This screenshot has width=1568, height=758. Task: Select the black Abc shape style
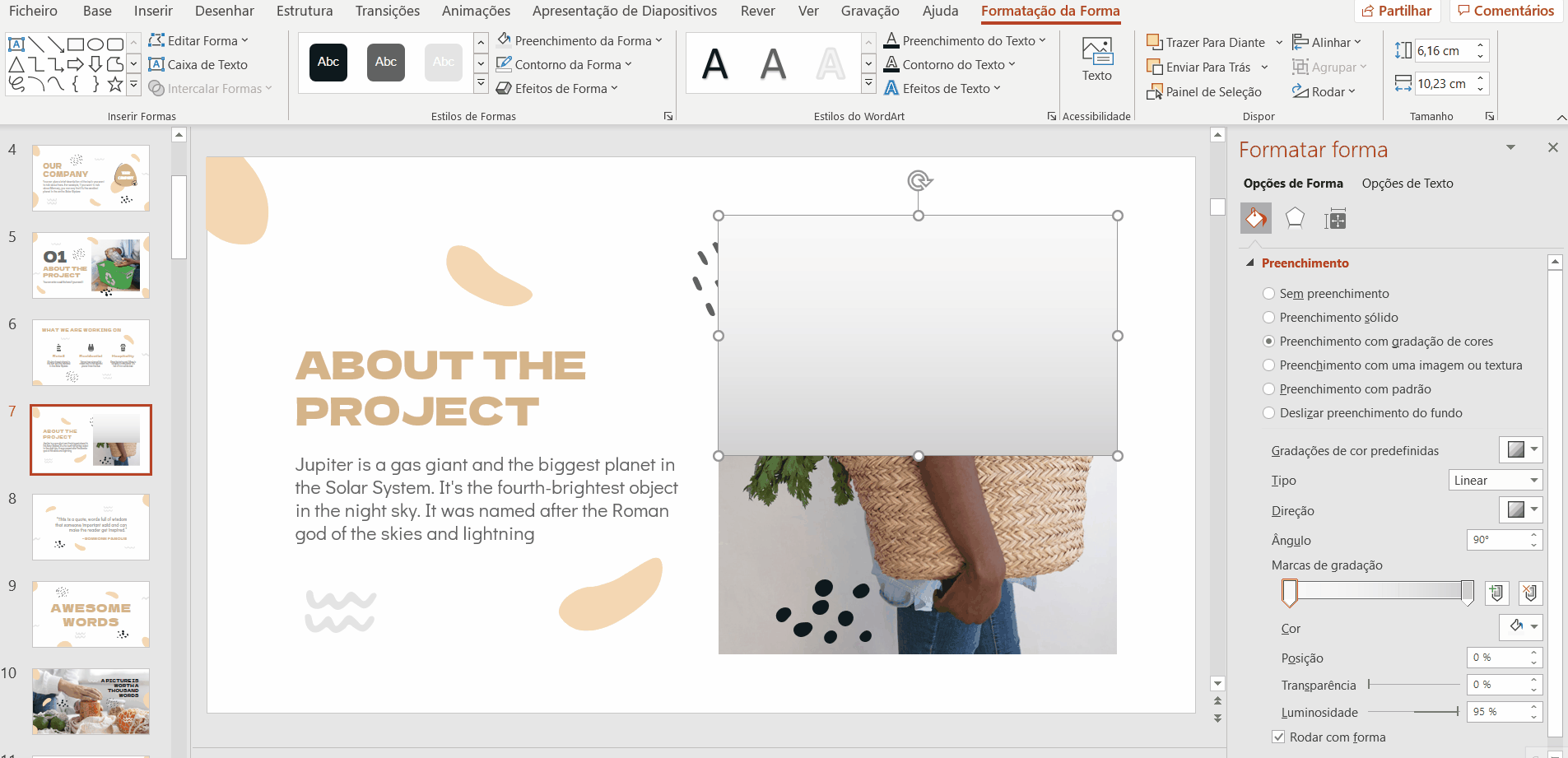coord(328,63)
